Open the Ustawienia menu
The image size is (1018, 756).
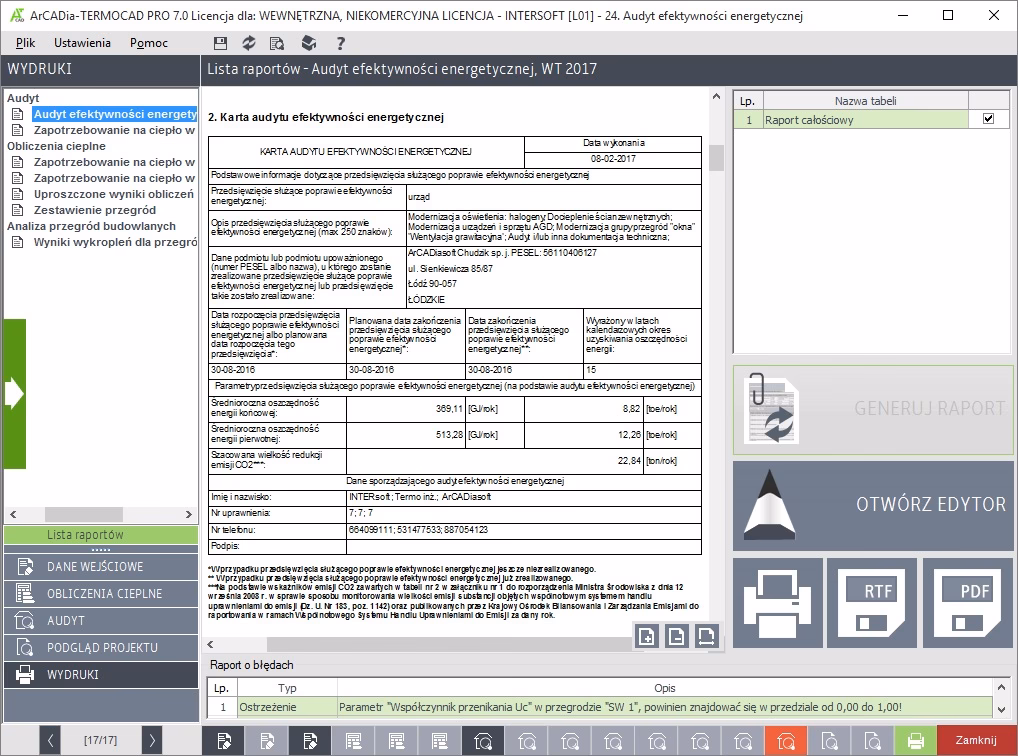click(x=82, y=43)
